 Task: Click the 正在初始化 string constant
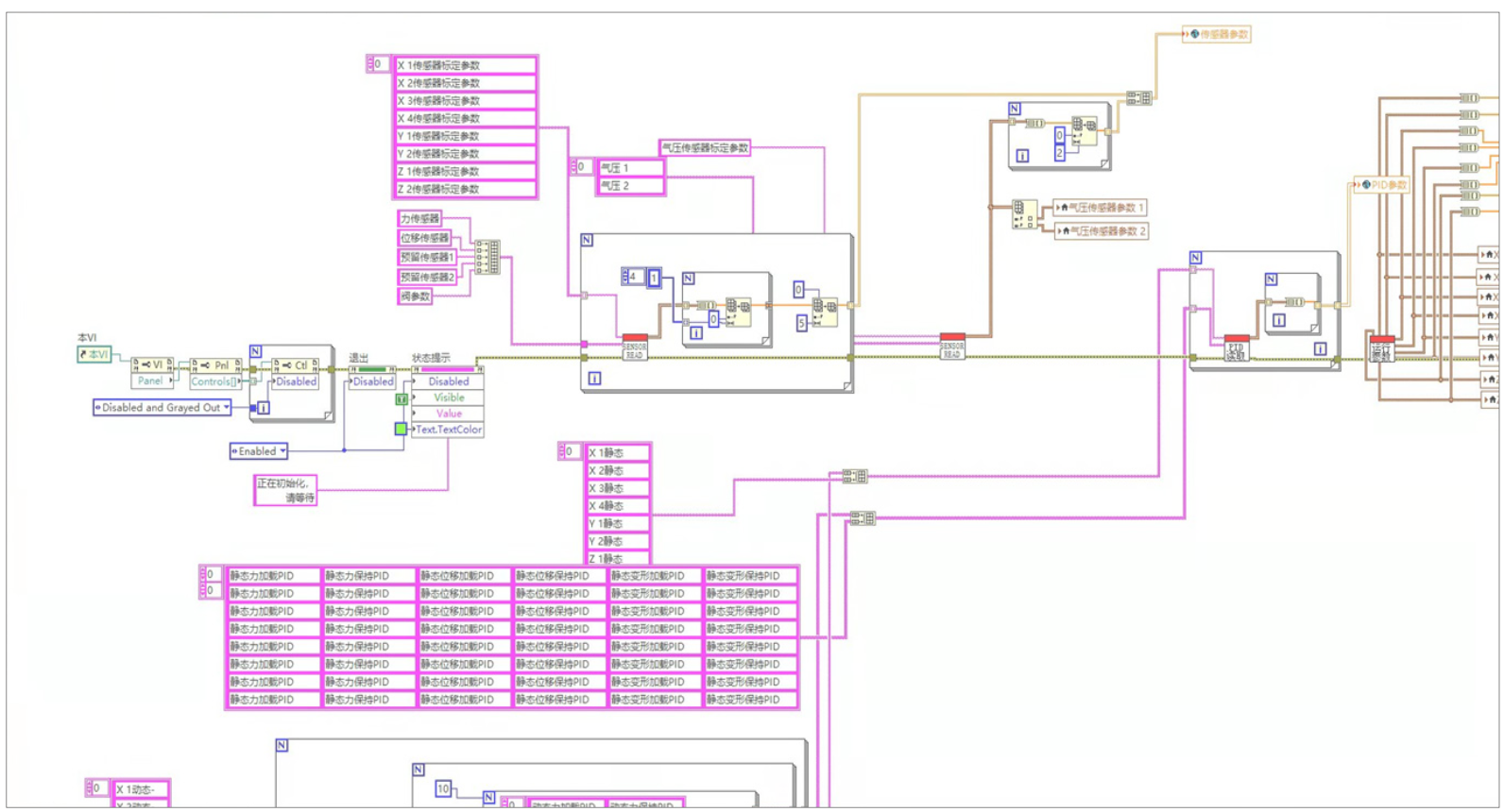(285, 490)
